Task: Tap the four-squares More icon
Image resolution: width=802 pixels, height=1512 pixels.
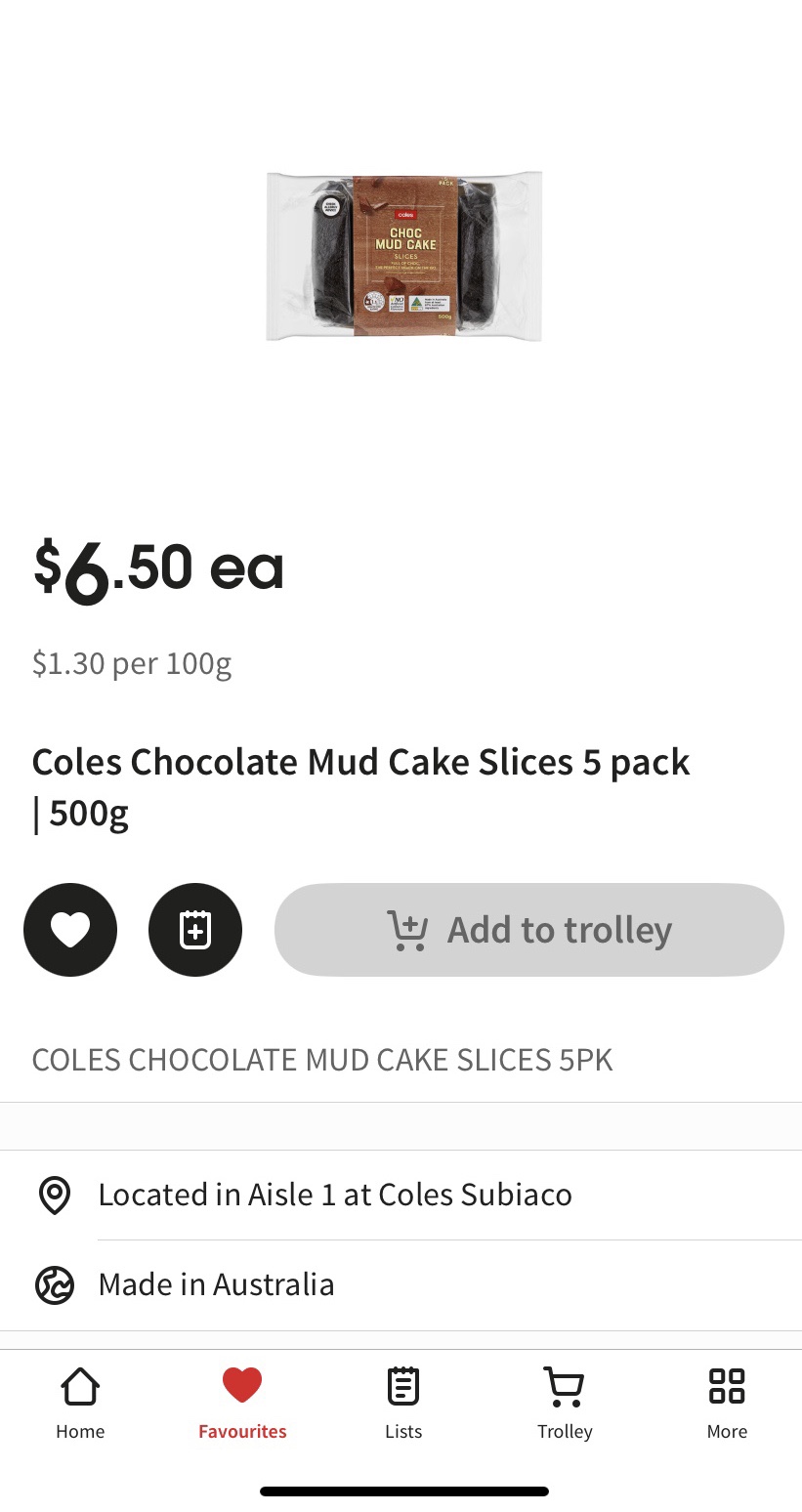Action: 727,1386
